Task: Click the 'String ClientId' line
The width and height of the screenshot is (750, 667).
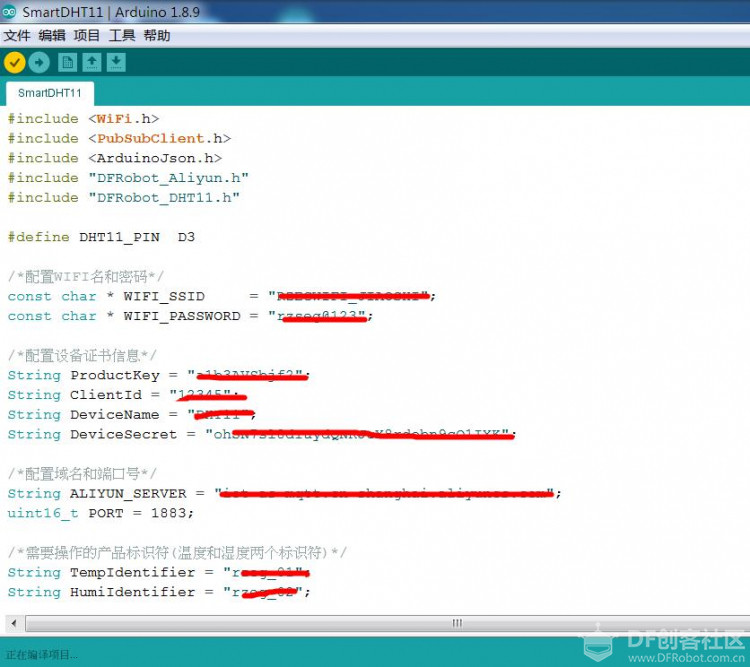Action: [x=127, y=395]
